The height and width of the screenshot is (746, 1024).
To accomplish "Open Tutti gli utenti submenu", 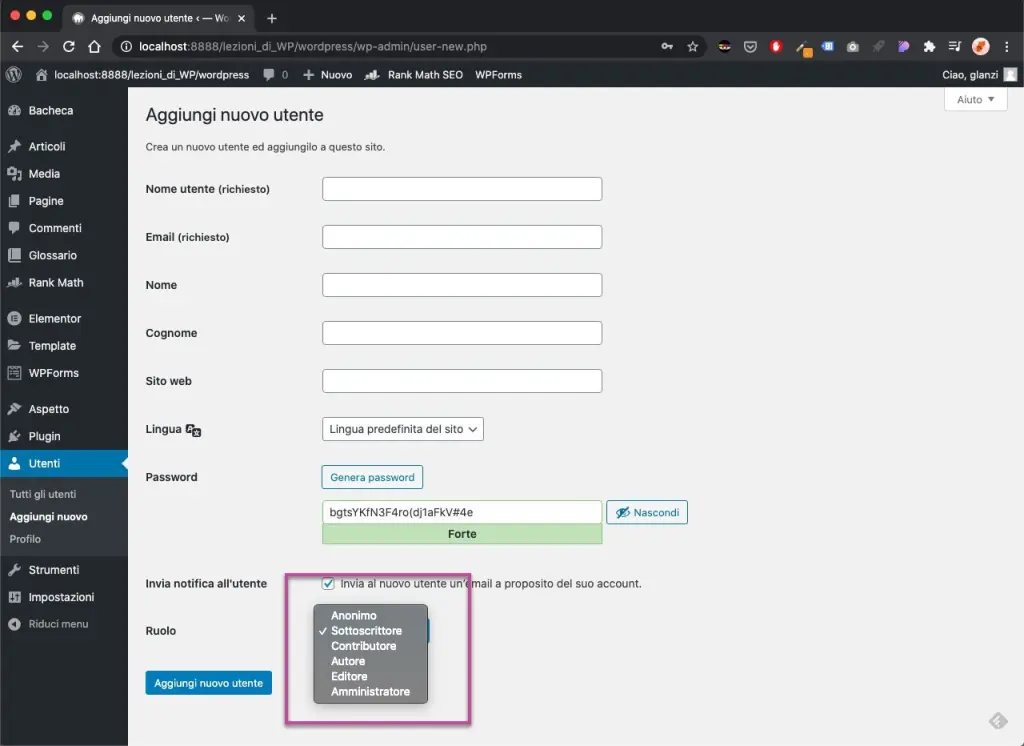I will [43, 495].
